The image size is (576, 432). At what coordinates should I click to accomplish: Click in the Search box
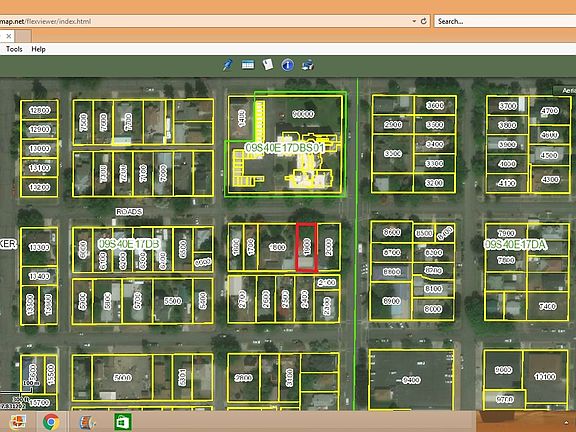505,21
